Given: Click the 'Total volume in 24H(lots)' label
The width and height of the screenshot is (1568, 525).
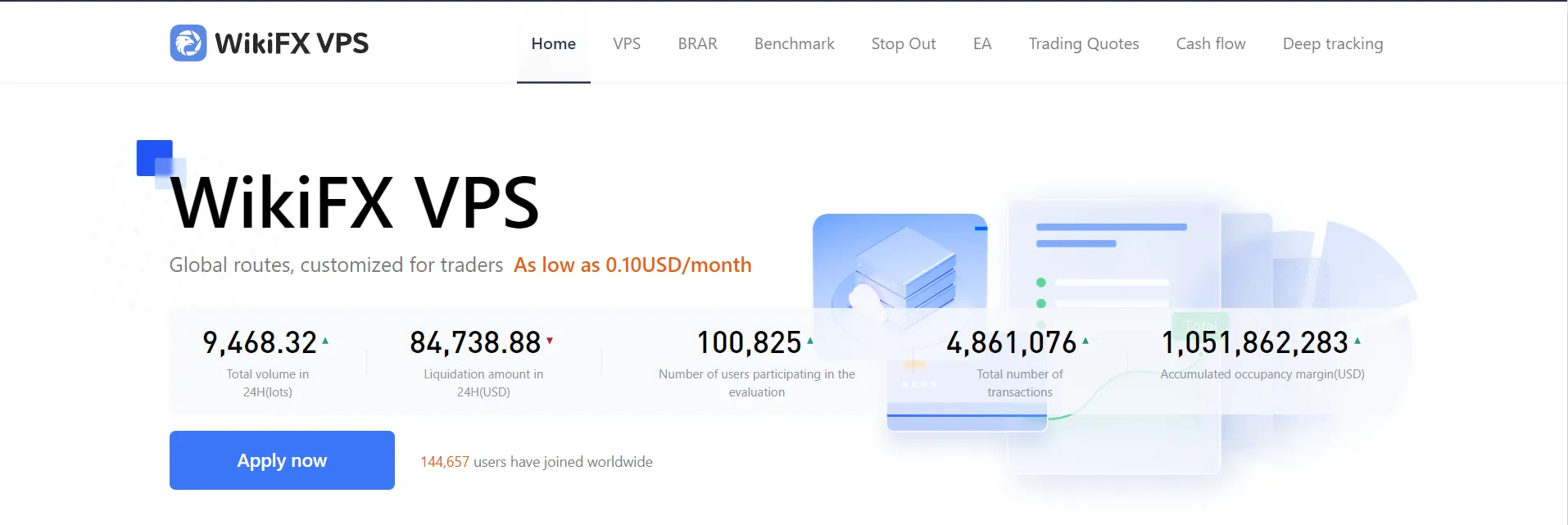Looking at the screenshot, I should (x=268, y=382).
